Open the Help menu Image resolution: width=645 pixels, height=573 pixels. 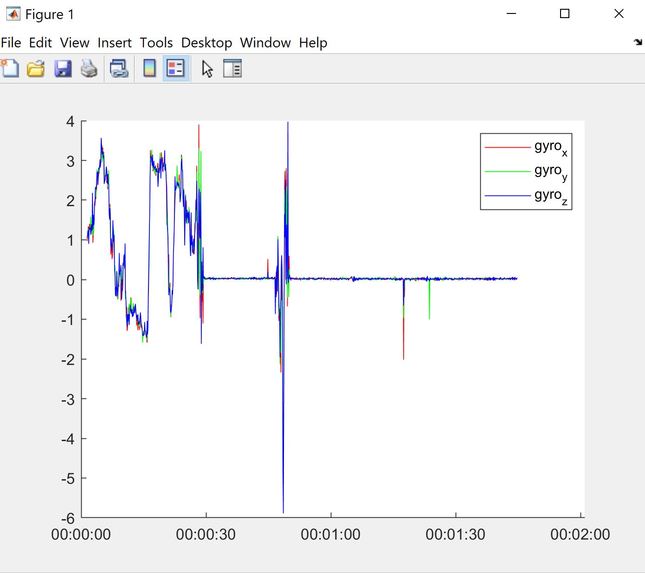[313, 42]
